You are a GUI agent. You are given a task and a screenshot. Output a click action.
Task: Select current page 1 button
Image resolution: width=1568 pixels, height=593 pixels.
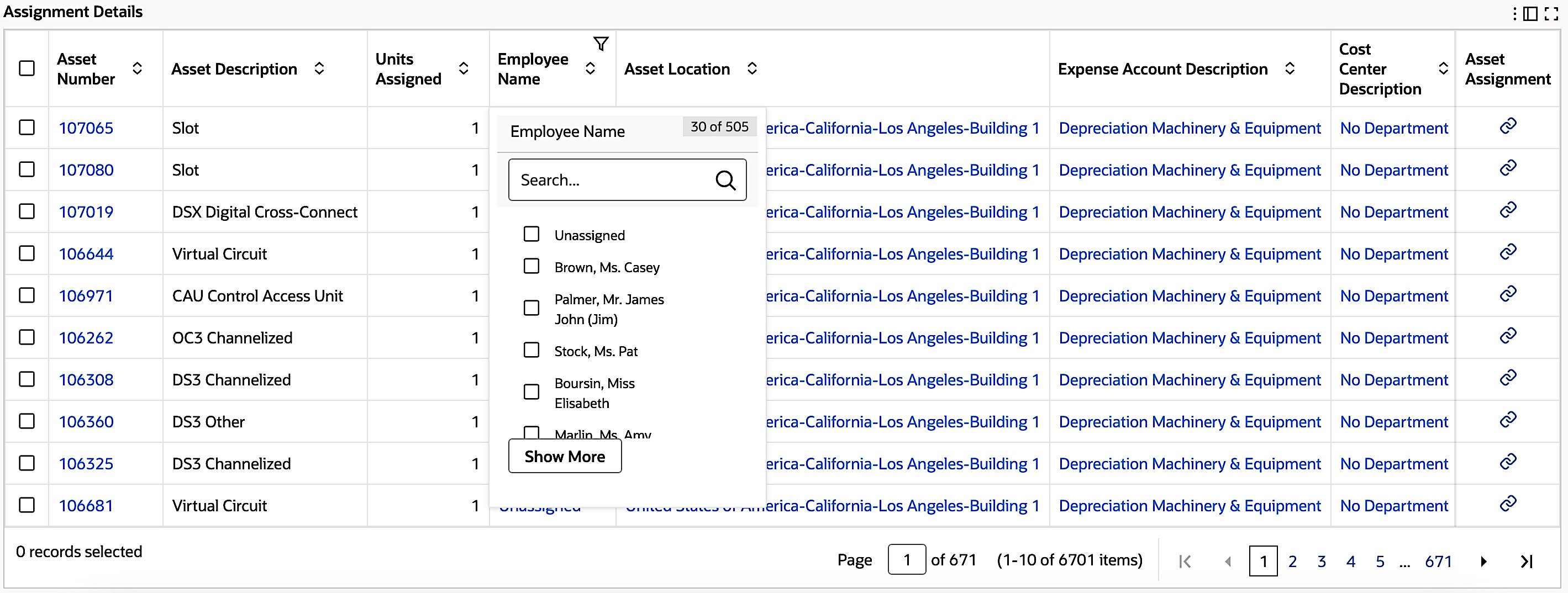pos(1263,561)
